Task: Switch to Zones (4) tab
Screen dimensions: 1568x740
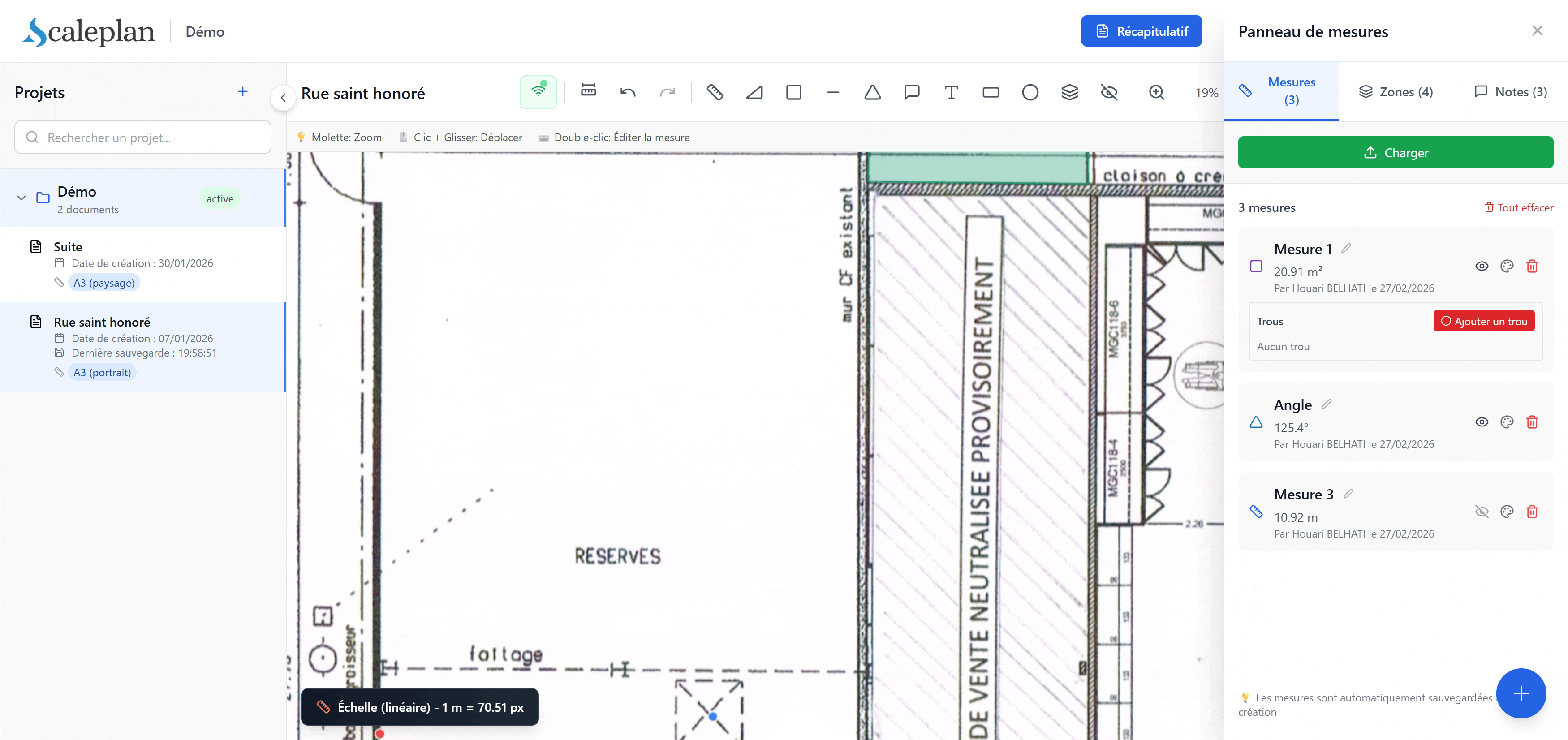Action: click(x=1396, y=92)
